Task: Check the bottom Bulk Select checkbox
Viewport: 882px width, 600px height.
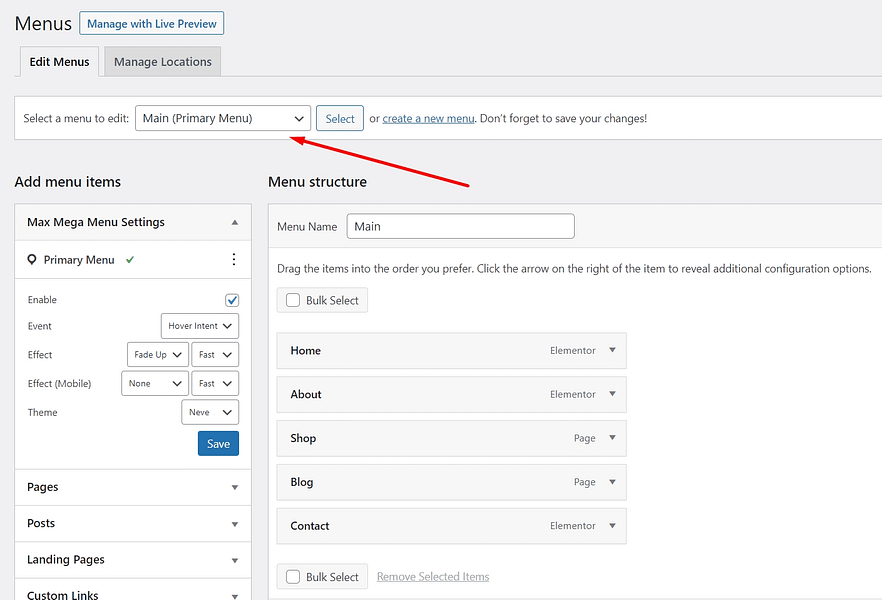Action: 293,577
